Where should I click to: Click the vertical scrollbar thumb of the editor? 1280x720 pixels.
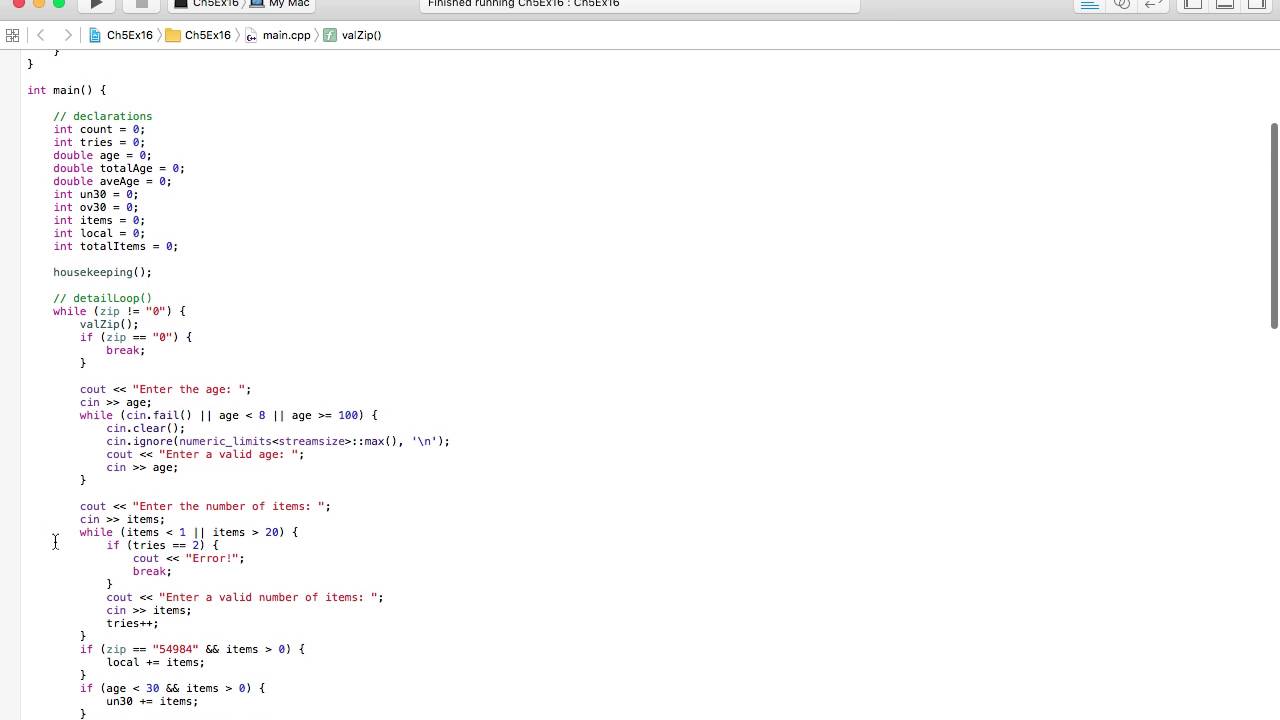(x=1274, y=225)
